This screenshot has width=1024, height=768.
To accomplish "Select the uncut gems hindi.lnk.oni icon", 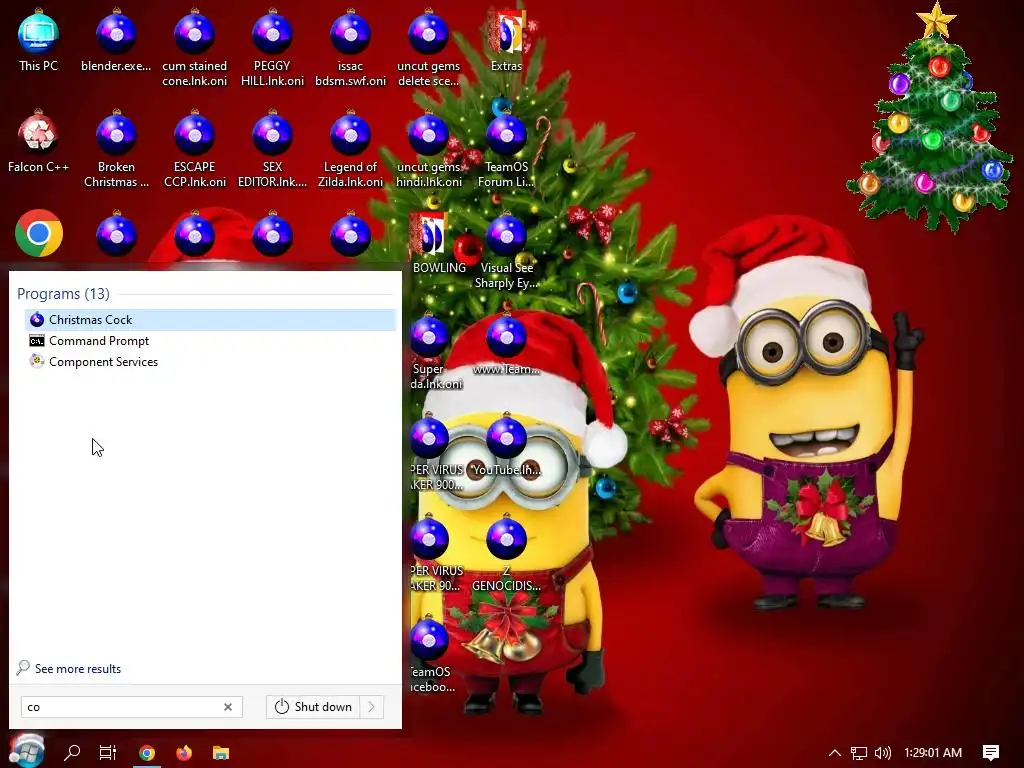I will (428, 150).
